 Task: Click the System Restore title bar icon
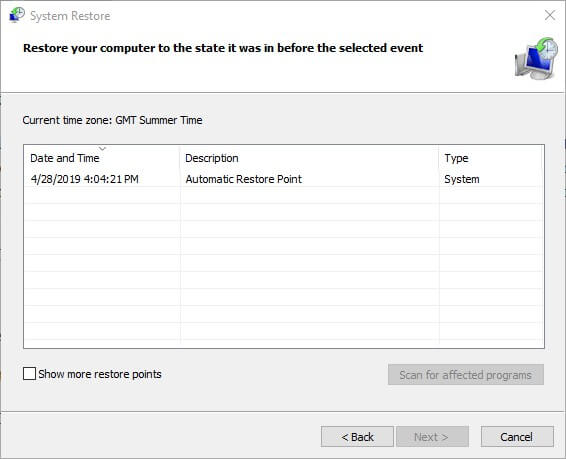pos(17,15)
